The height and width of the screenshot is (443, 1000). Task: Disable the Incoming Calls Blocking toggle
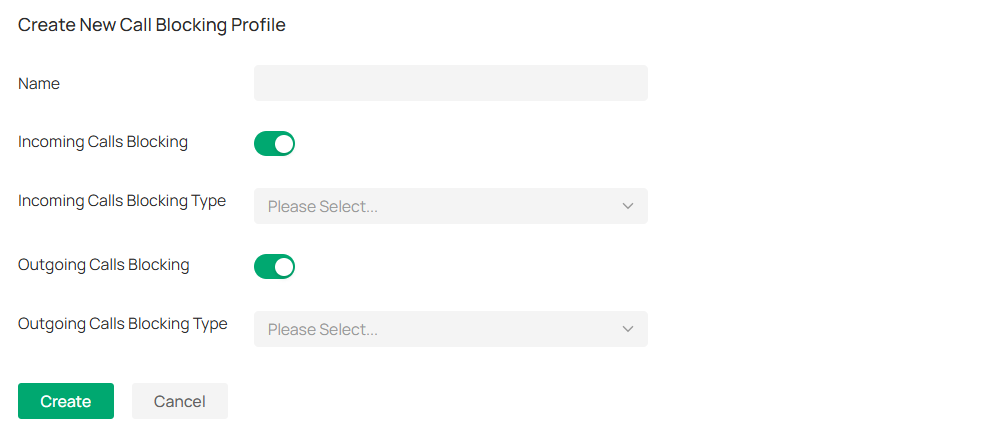tap(274, 144)
